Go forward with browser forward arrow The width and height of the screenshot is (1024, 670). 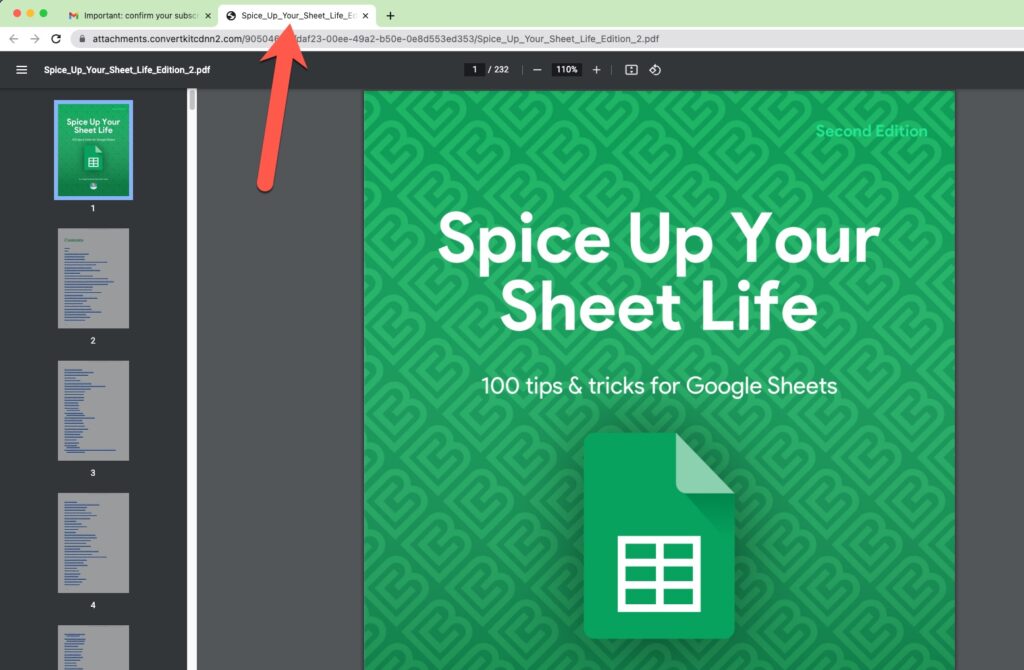(35, 39)
